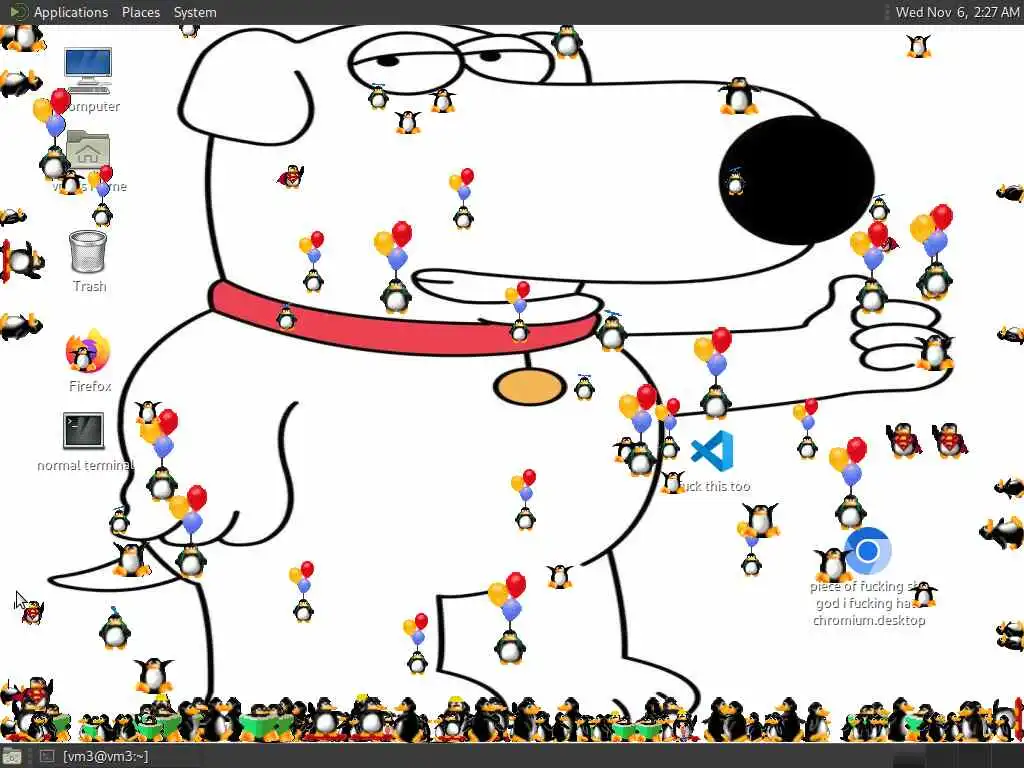This screenshot has height=768, width=1024.
Task: Click the MATE logo beside Applications
Action: tap(18, 12)
